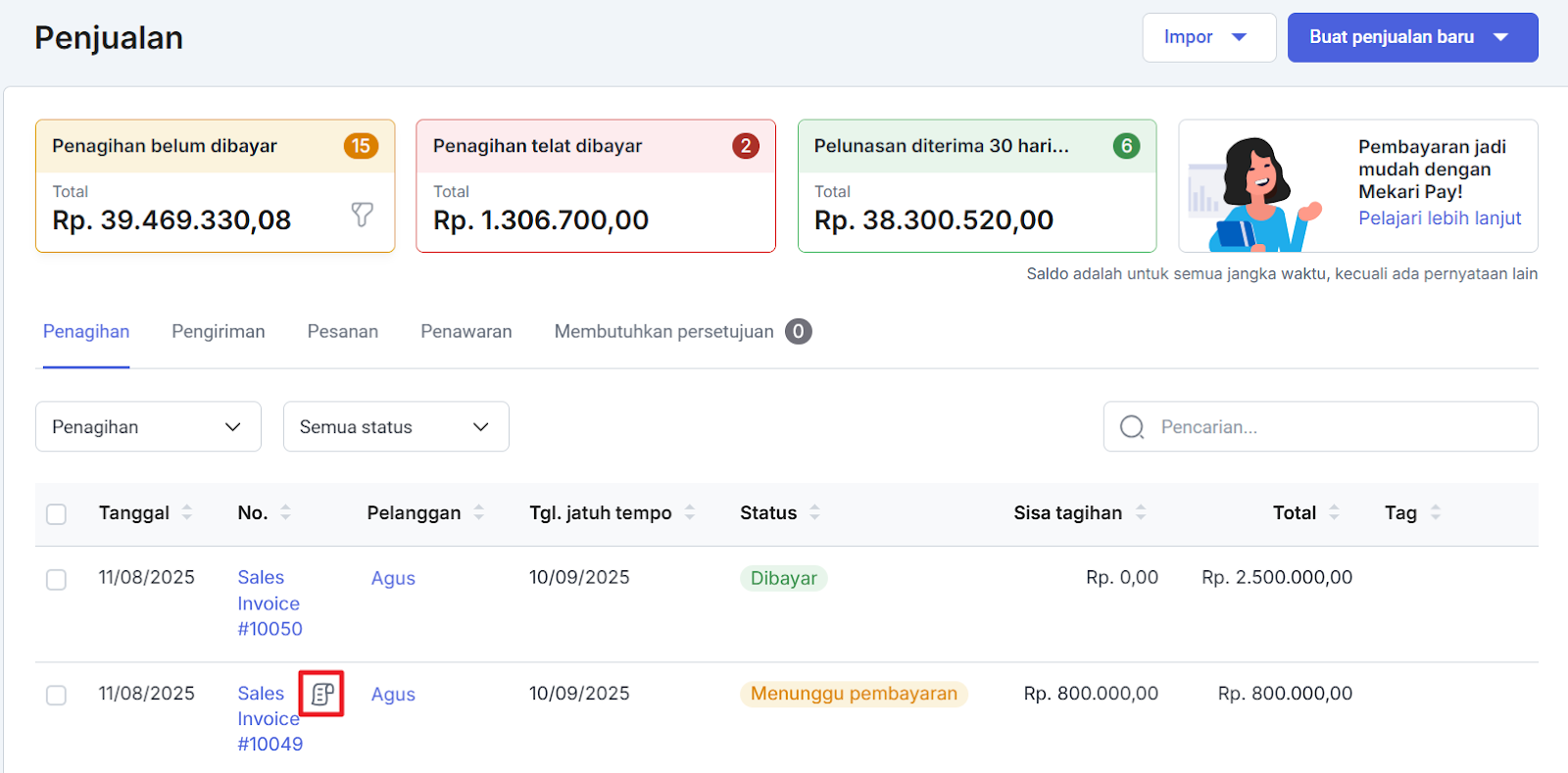Open the Penagihan type dropdown
The width and height of the screenshot is (1568, 773).
coord(148,427)
